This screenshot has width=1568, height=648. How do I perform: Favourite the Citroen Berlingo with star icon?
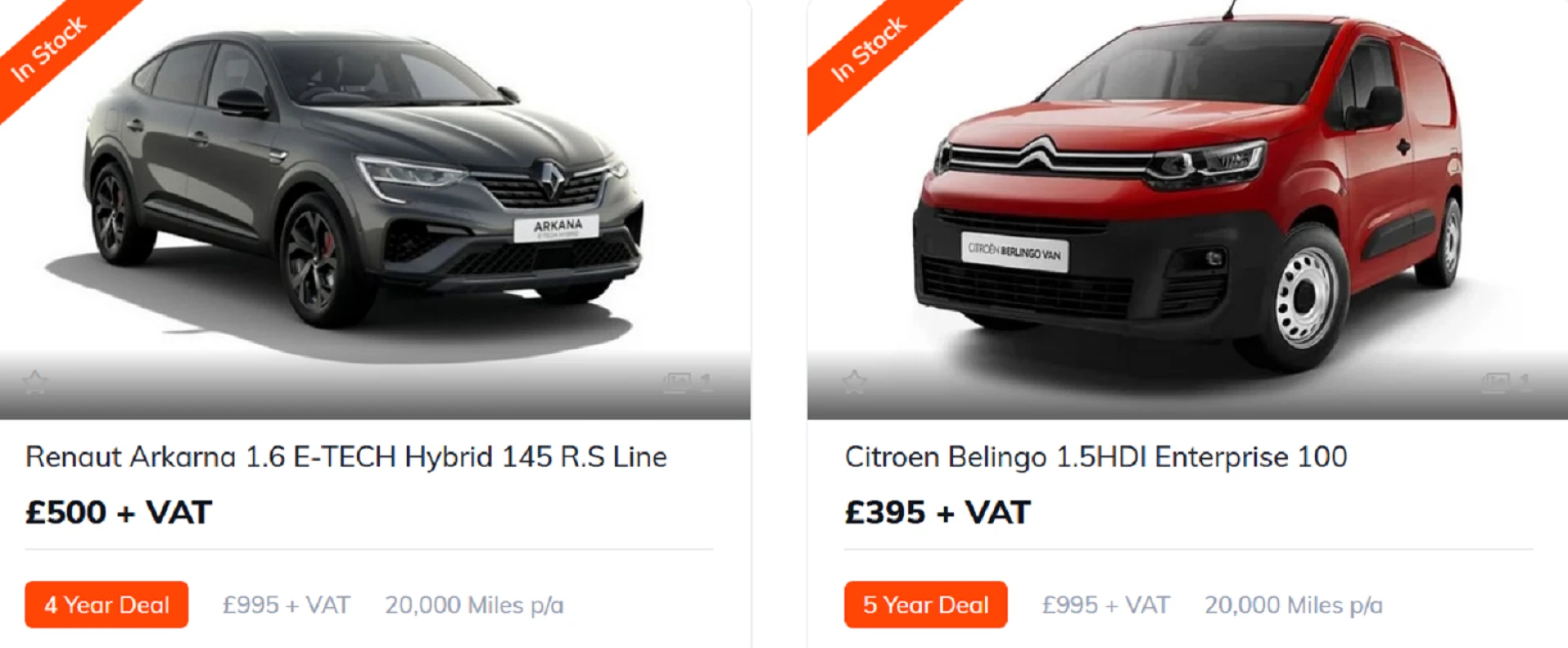point(854,382)
